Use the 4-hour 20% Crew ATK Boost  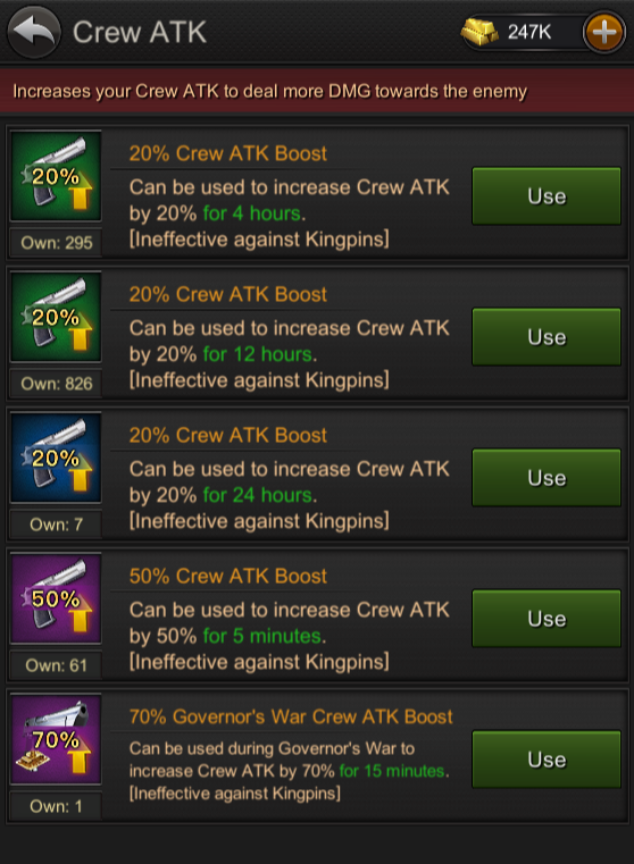point(546,197)
